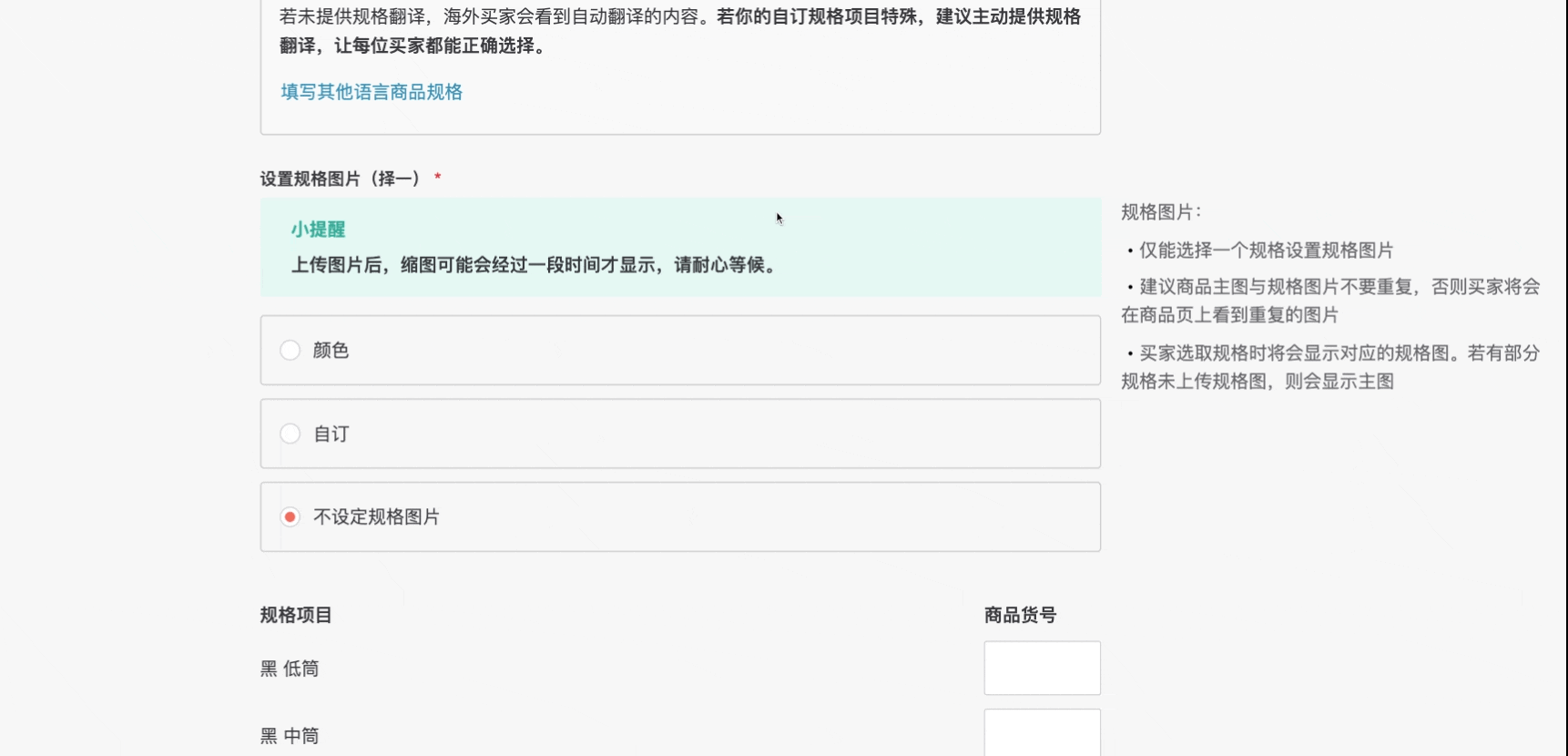The width and height of the screenshot is (1568, 756).
Task: Choose the 自订 radio option
Action: 290,434
